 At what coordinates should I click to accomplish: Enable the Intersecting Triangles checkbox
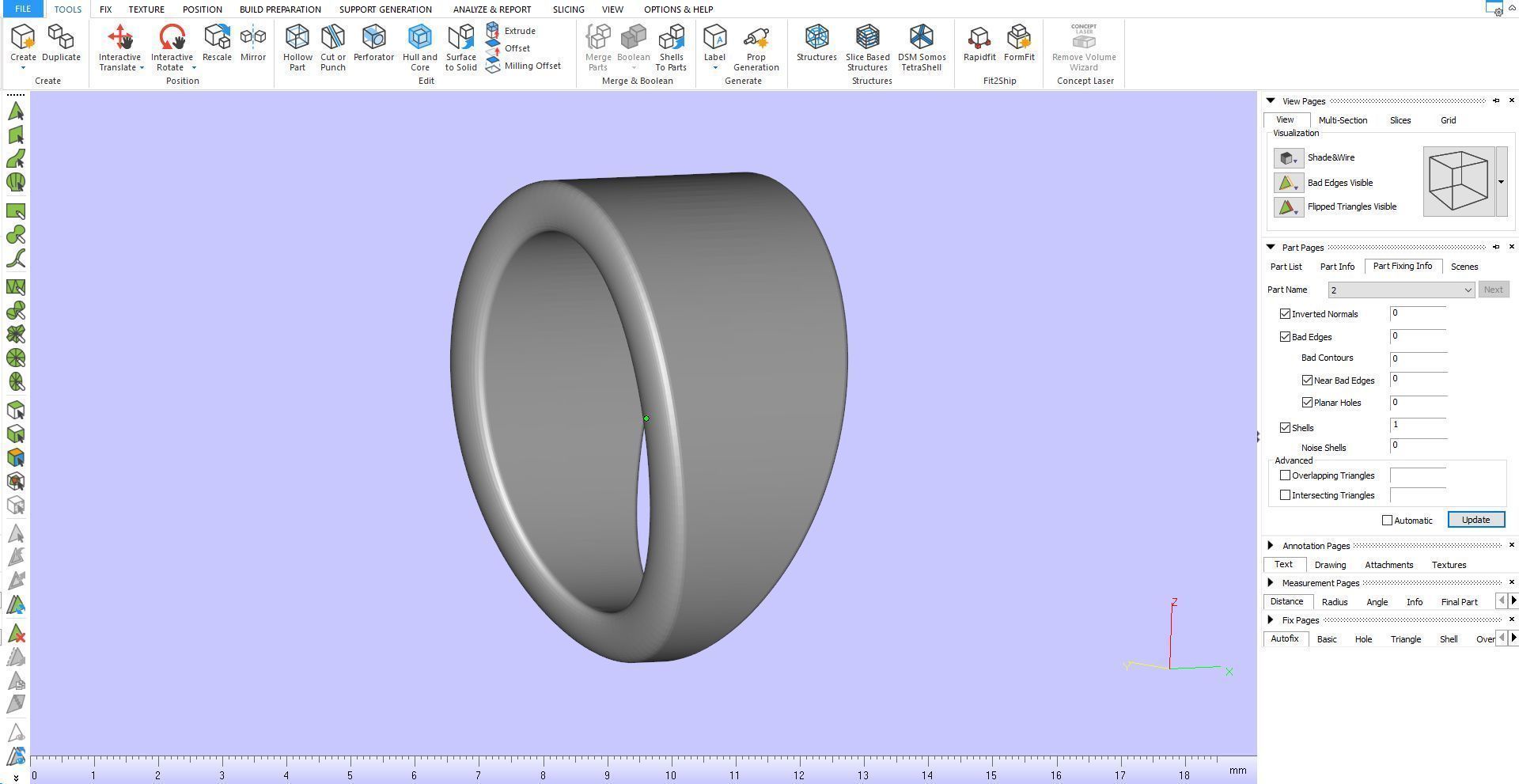[x=1285, y=495]
